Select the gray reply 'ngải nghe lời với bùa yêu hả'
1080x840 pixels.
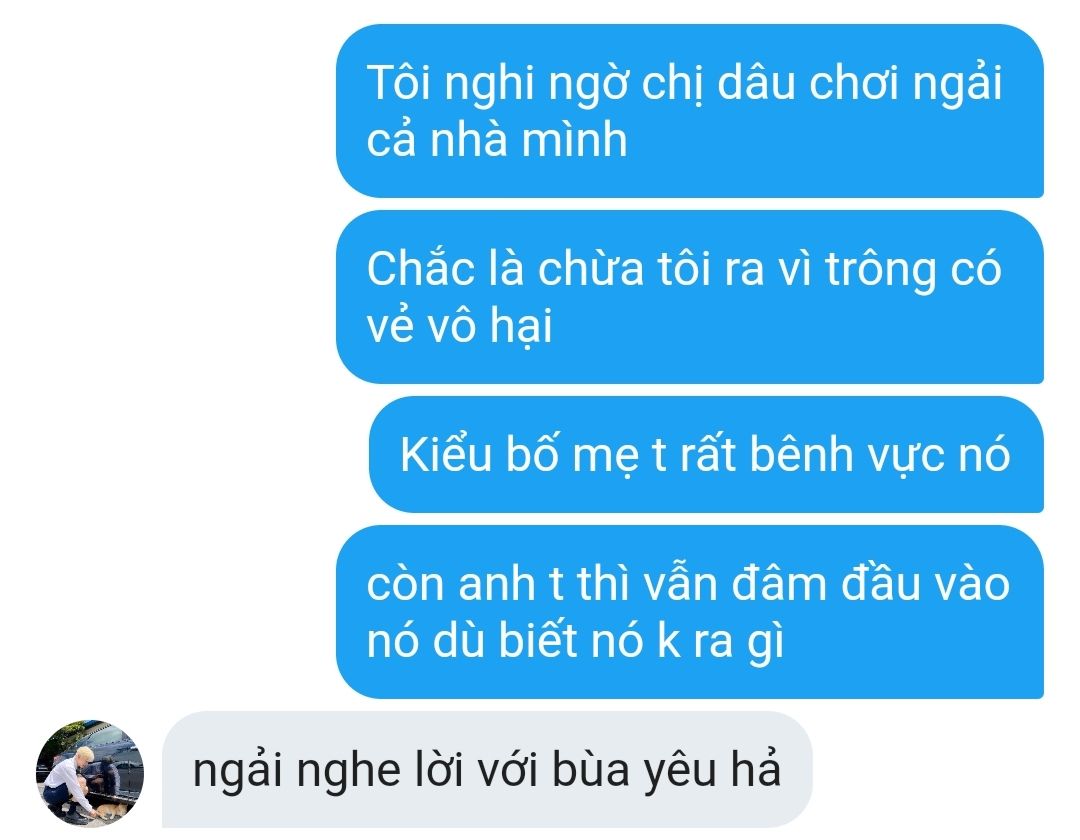click(487, 770)
